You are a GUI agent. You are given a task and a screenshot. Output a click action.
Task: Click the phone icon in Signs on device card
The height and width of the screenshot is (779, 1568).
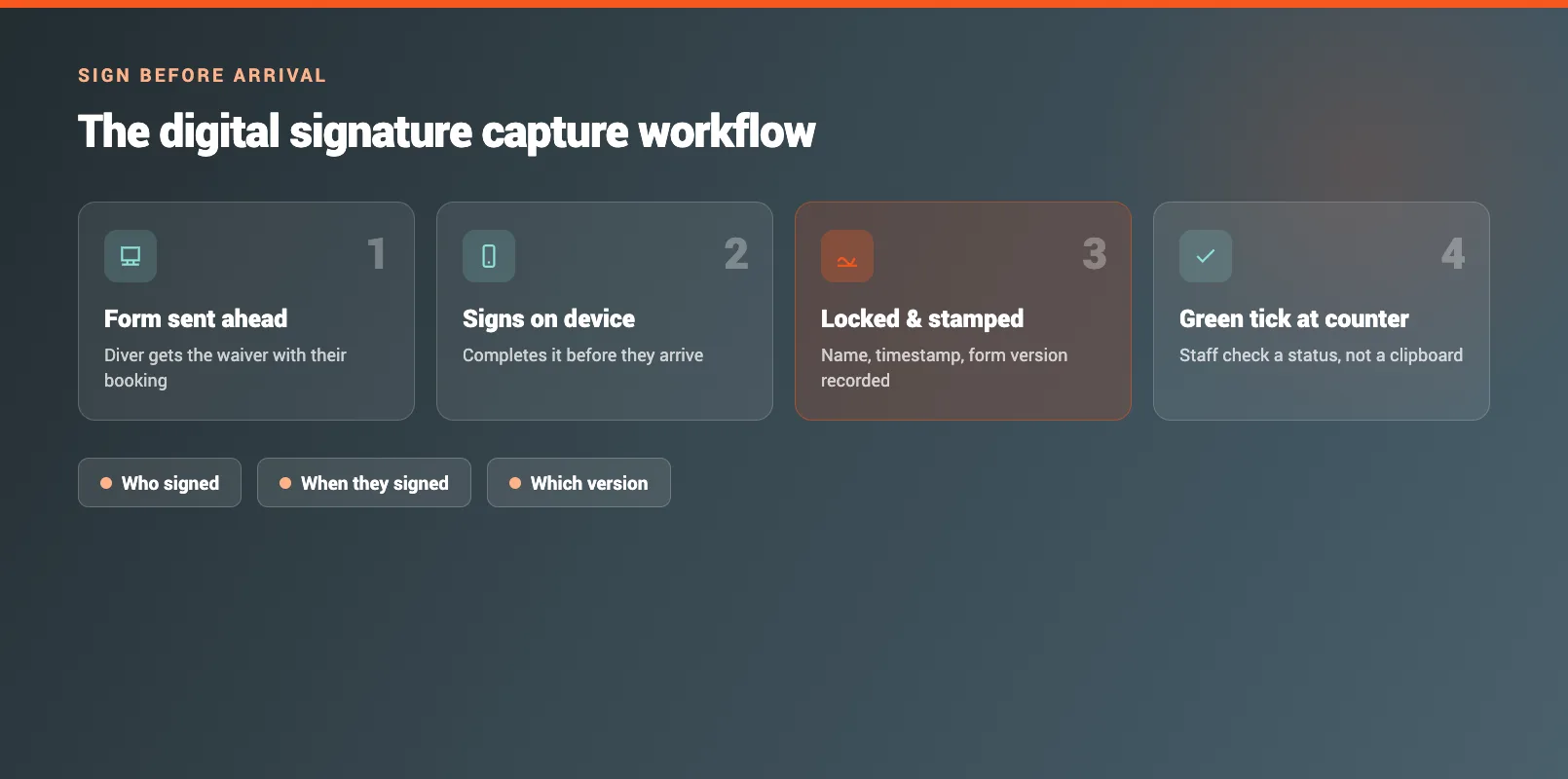click(x=489, y=256)
